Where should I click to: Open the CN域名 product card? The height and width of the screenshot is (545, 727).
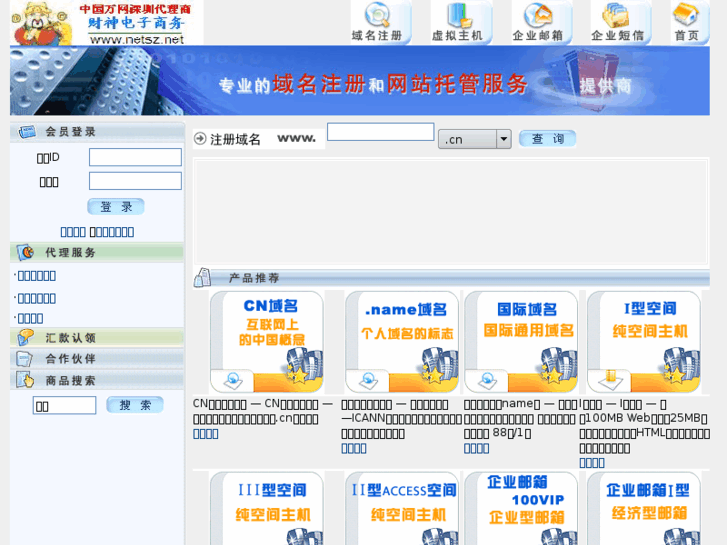pos(267,342)
